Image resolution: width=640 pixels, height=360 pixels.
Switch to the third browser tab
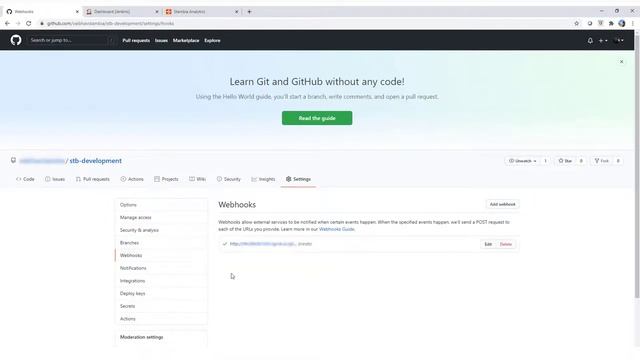click(202, 12)
